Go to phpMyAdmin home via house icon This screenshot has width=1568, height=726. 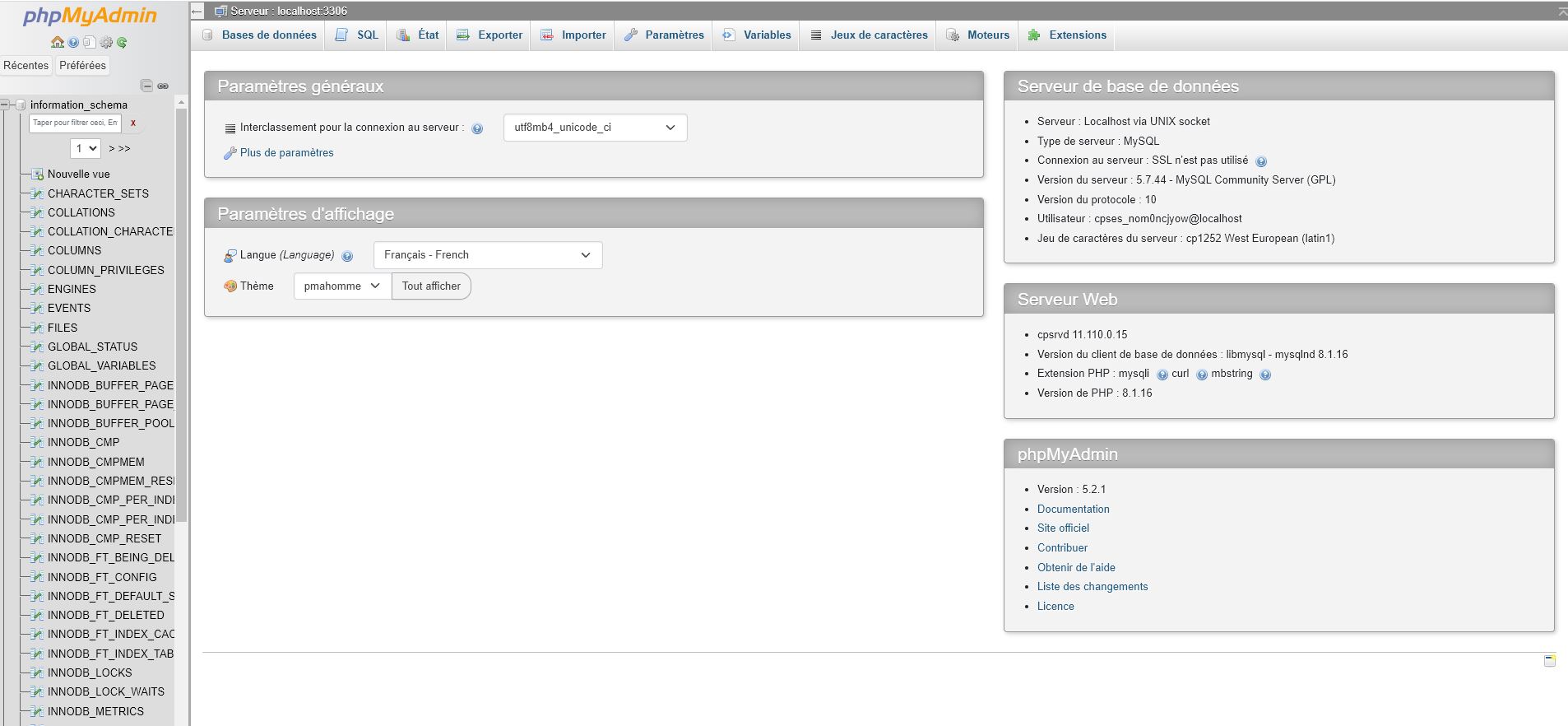(58, 42)
